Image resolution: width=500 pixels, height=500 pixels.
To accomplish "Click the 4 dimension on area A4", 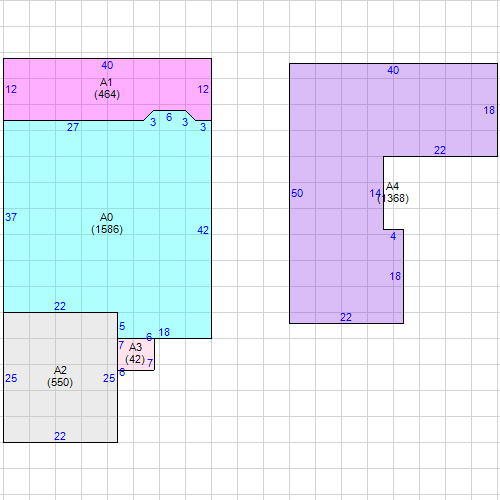I will pyautogui.click(x=393, y=236).
